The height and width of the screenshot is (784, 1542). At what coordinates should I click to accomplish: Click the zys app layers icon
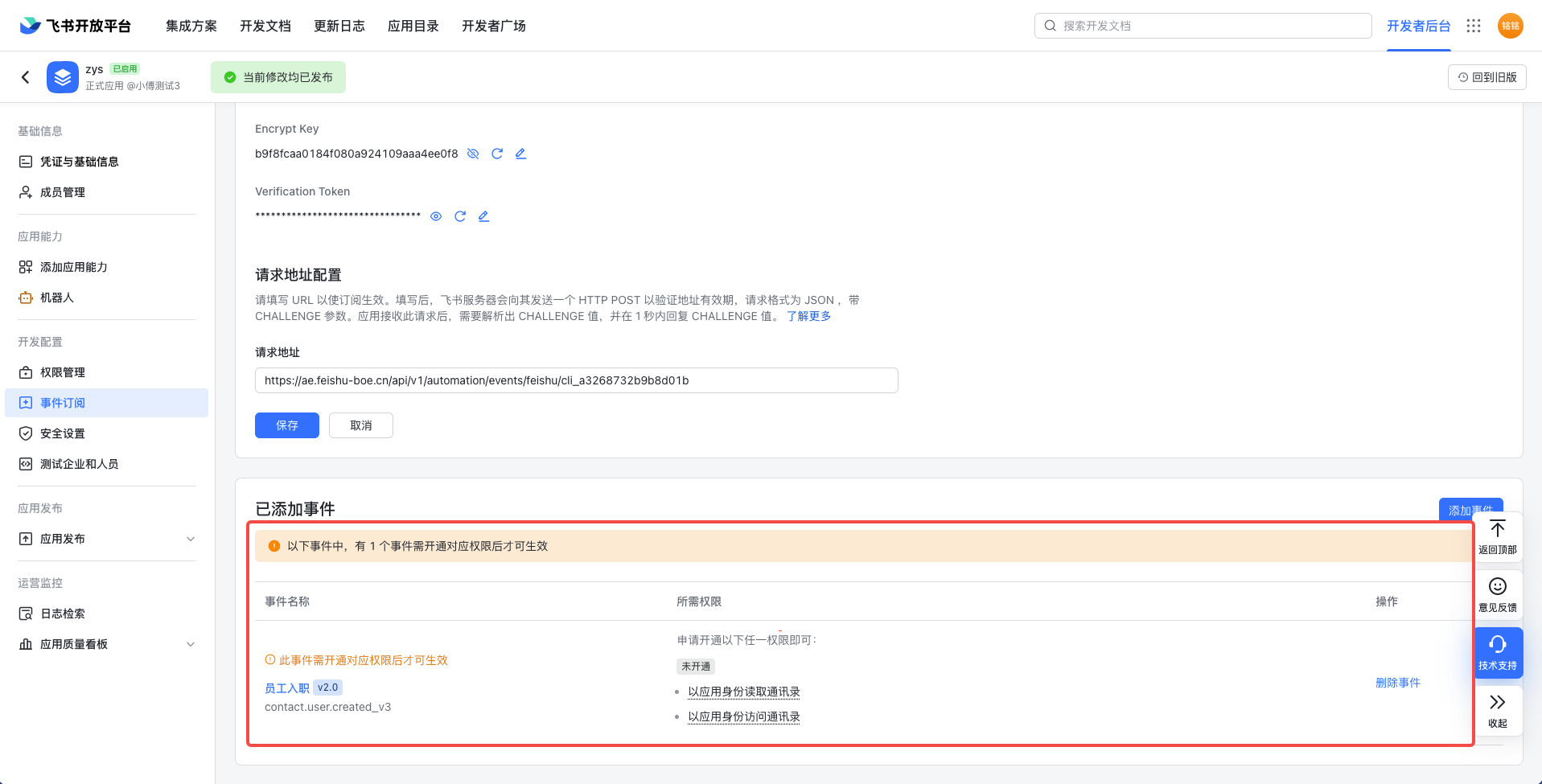point(63,77)
